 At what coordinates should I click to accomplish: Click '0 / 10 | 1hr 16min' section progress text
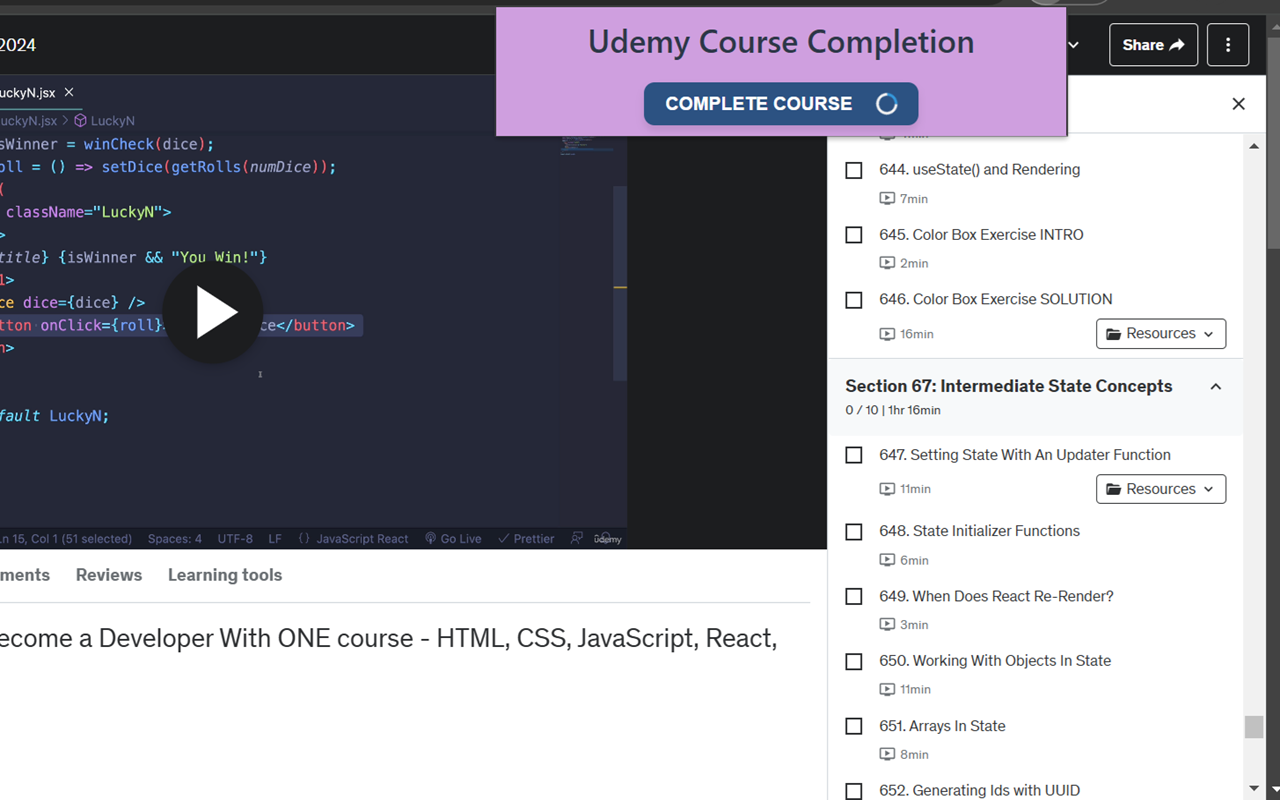pos(893,410)
